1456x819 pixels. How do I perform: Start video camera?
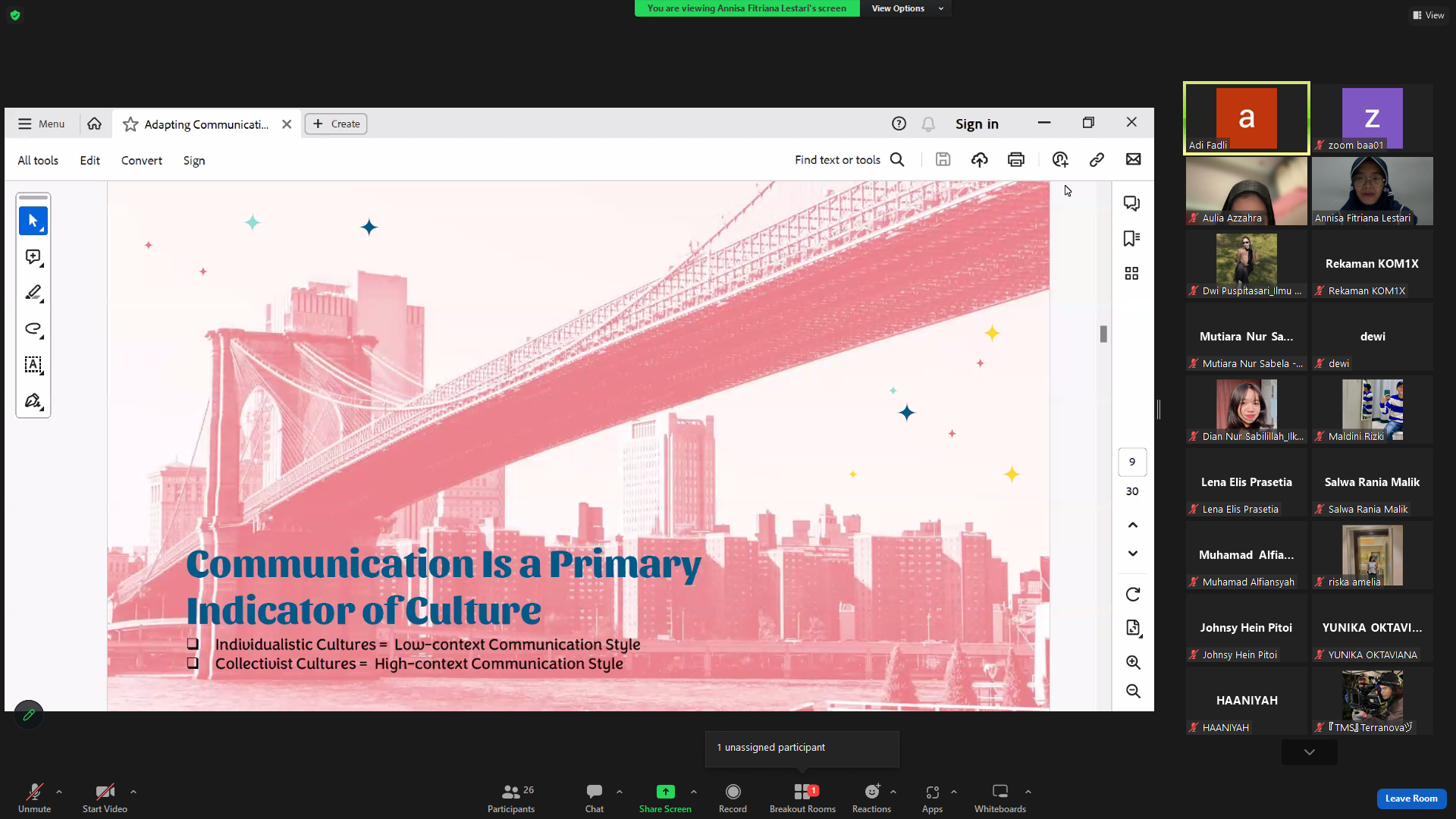(105, 798)
